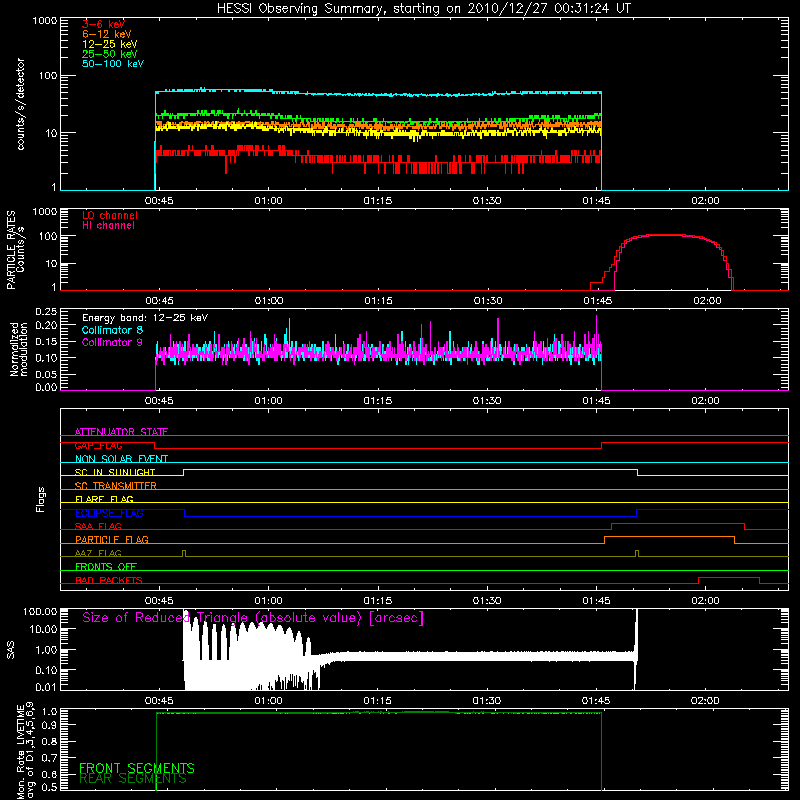
Task: Click the HESSI Observing Summary title text
Action: [x=423, y=9]
